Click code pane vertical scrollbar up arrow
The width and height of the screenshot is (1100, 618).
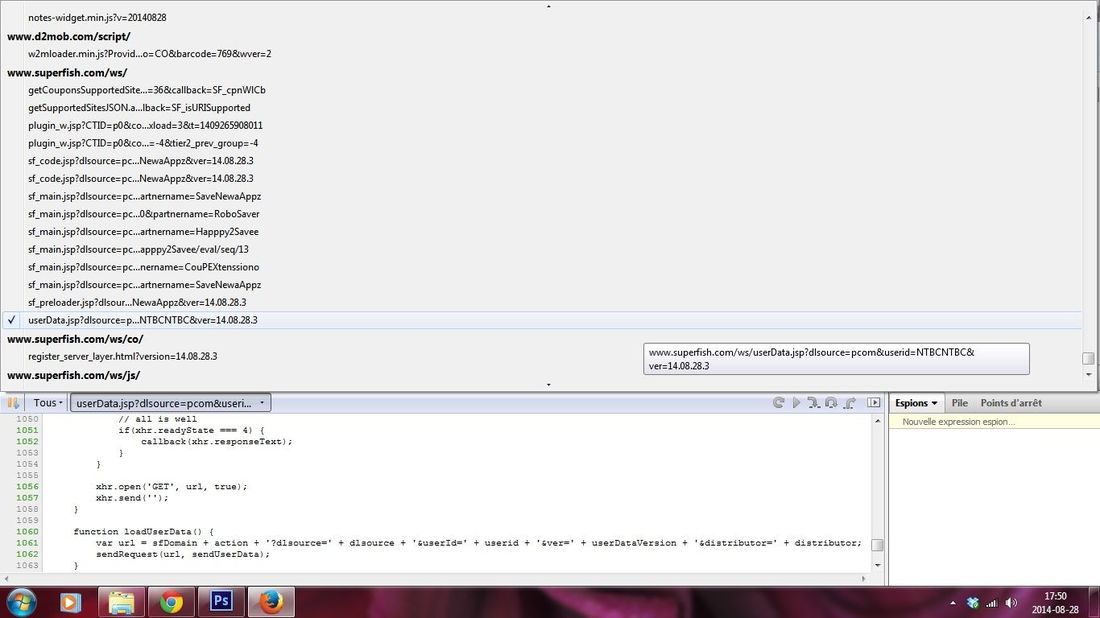[877, 421]
